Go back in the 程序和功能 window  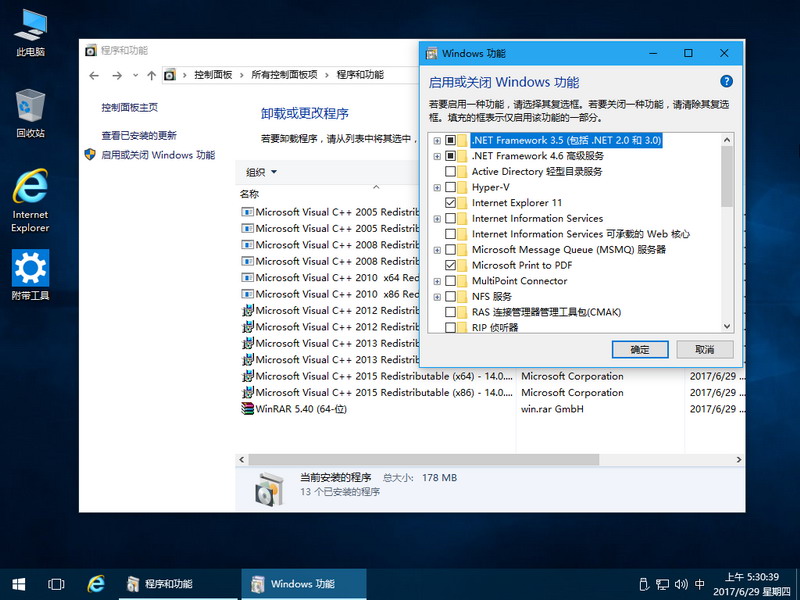coord(94,76)
